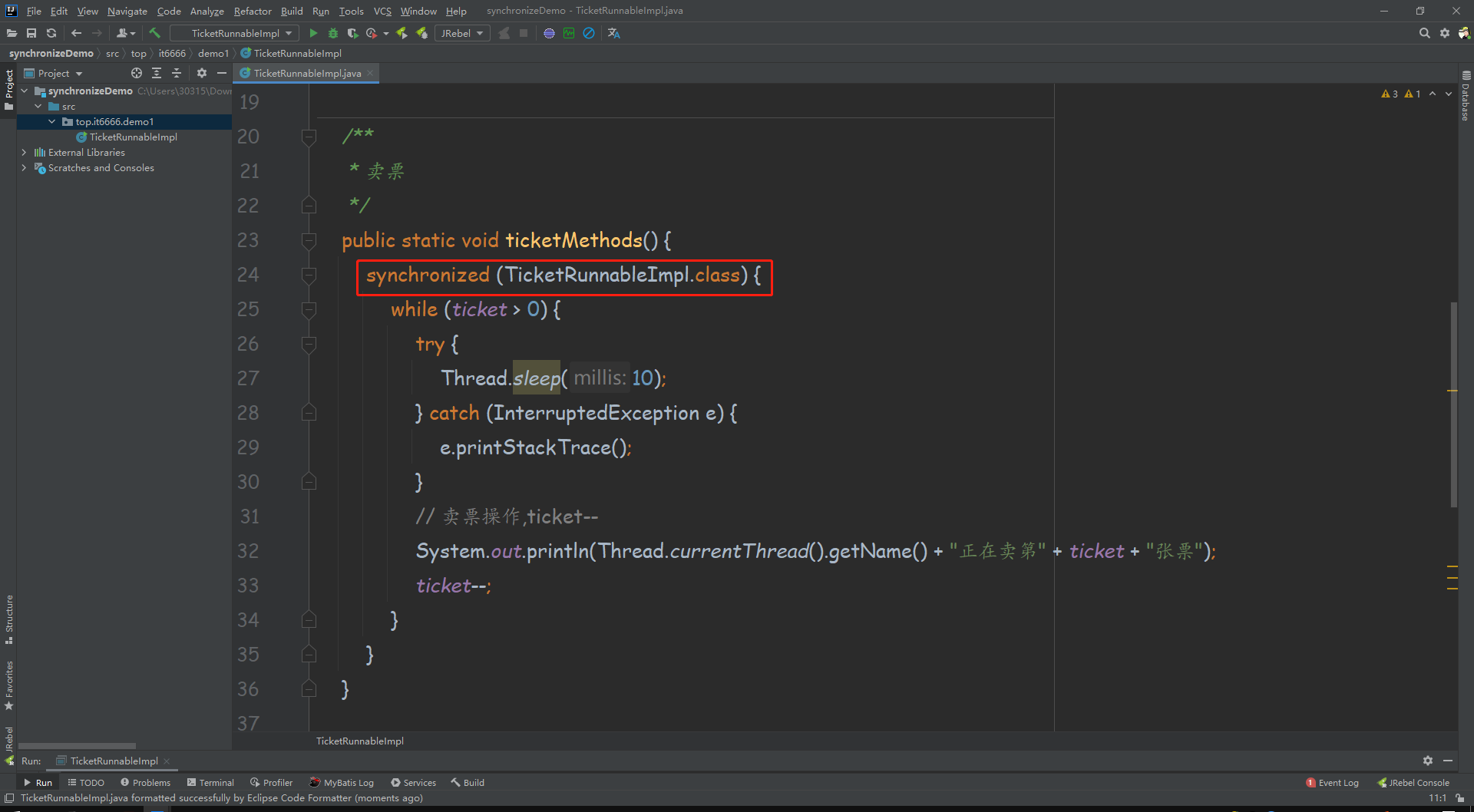
Task: Open the Problems tool window
Action: coord(145,782)
